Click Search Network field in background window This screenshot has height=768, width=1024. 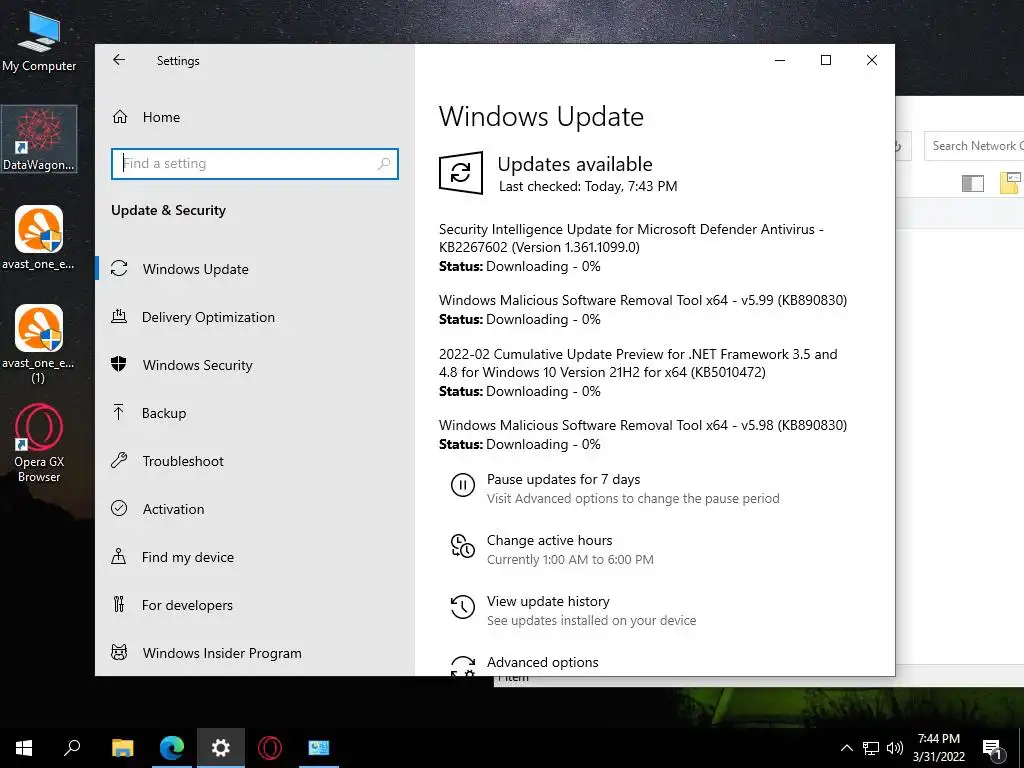[x=974, y=146]
